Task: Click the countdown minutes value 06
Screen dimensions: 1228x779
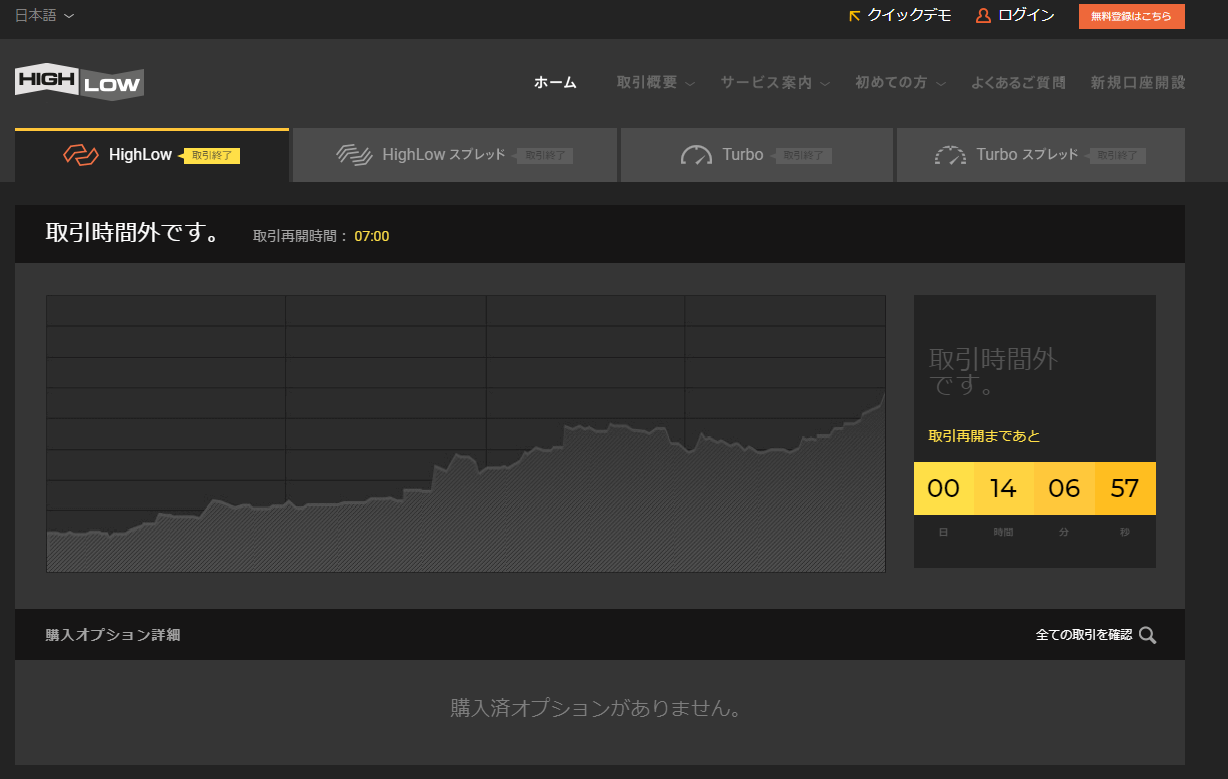Action: coord(1064,488)
